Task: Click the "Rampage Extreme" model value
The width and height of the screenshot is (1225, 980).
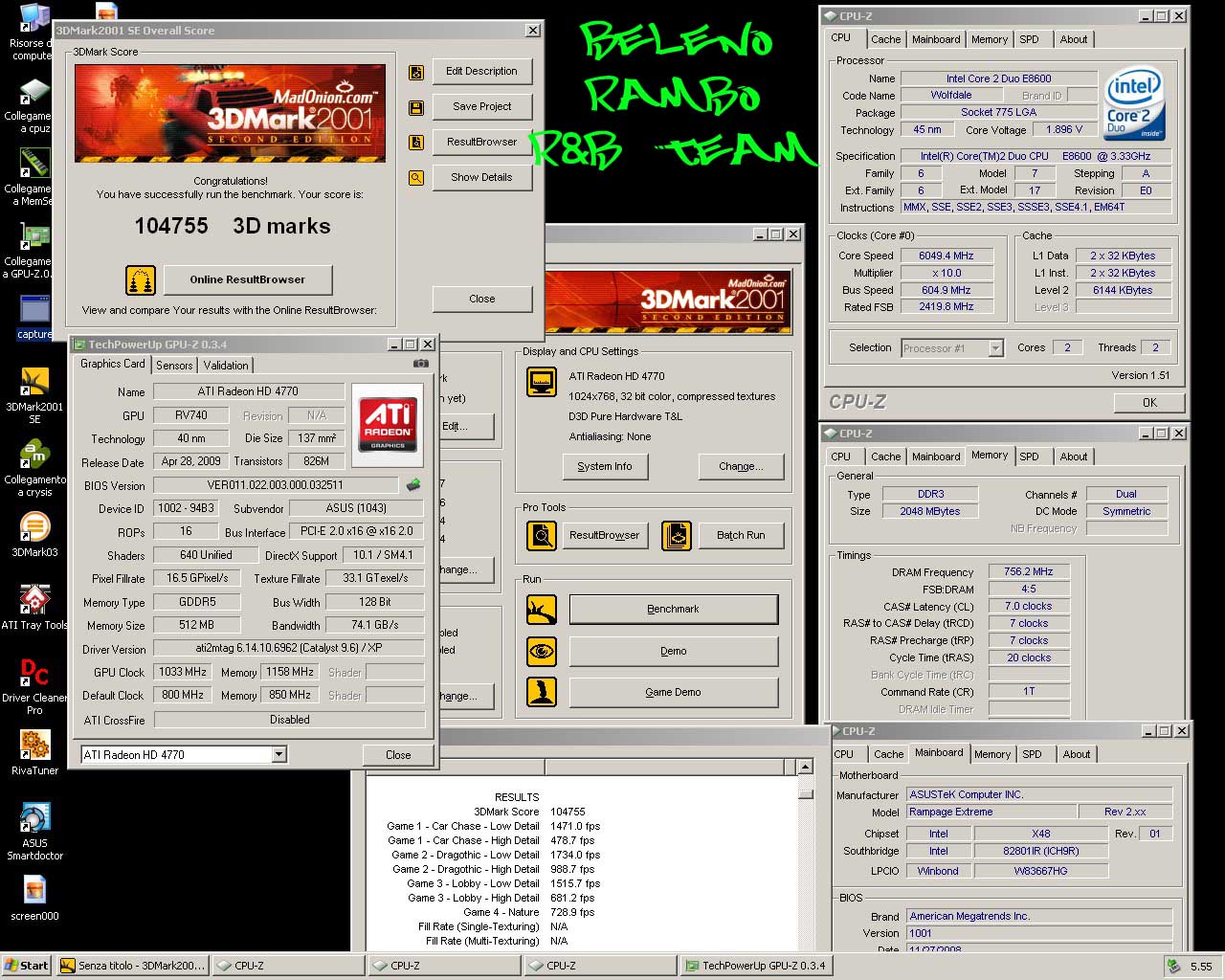Action: (990, 812)
